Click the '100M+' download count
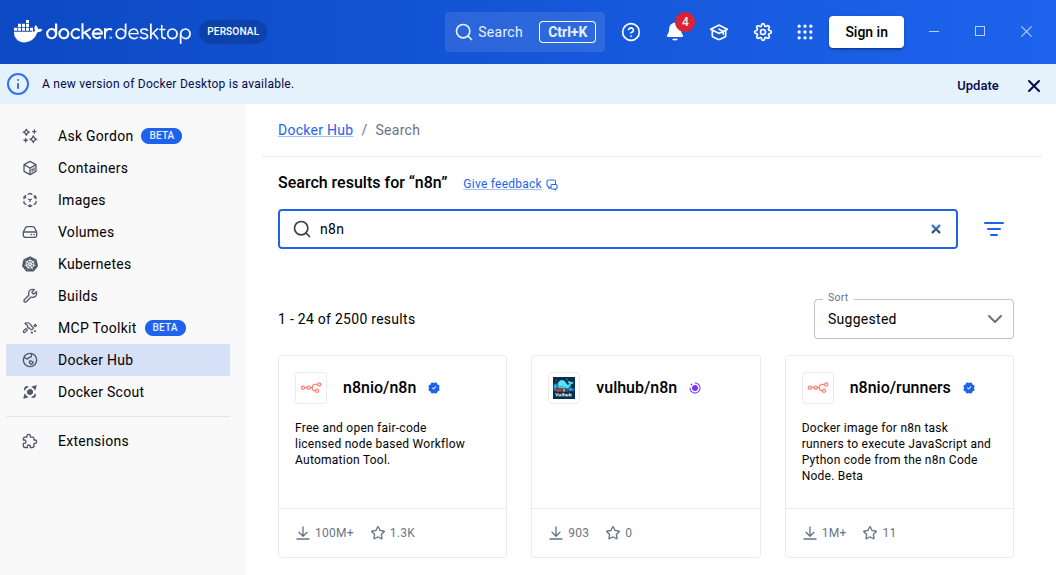Screen dimensions: 1056x575 (x=334, y=533)
